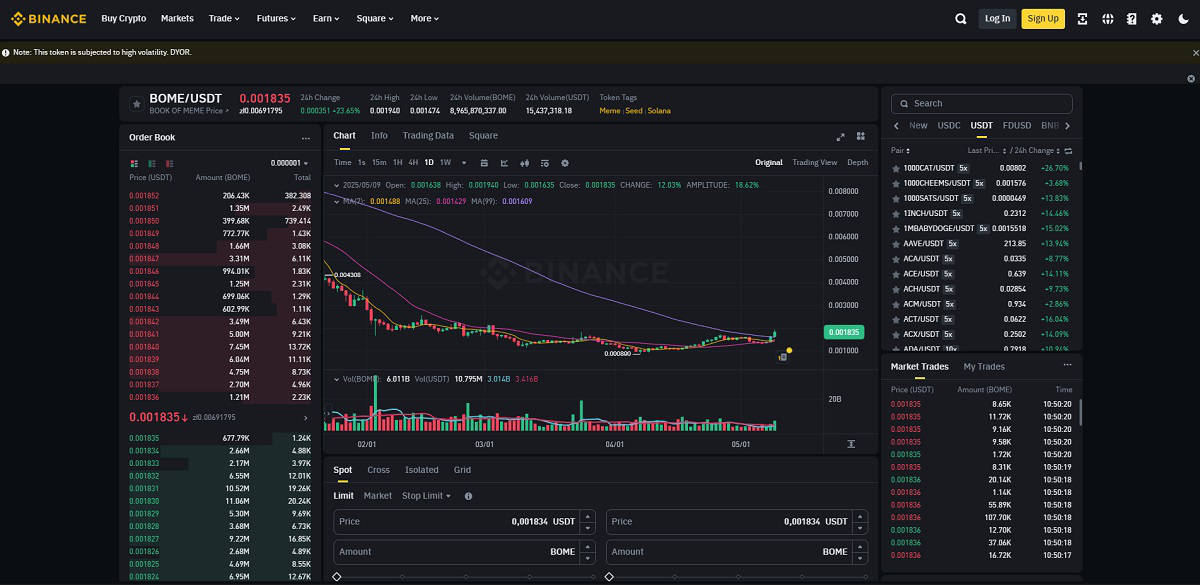Open the My Trades tab
Screen dimensions: 1200x585
984,367
